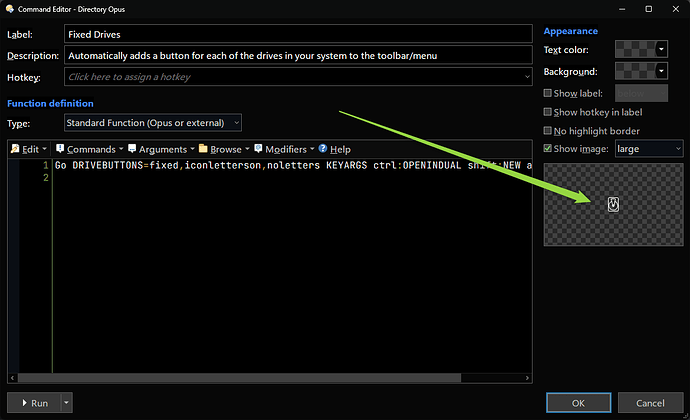Viewport: 690px width, 420px height.
Task: Open the Edit menu
Action: [28, 149]
